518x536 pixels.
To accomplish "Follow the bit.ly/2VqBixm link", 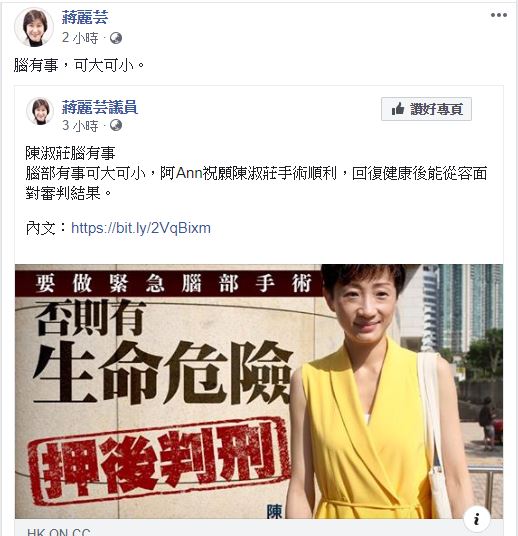I will coord(141,228).
